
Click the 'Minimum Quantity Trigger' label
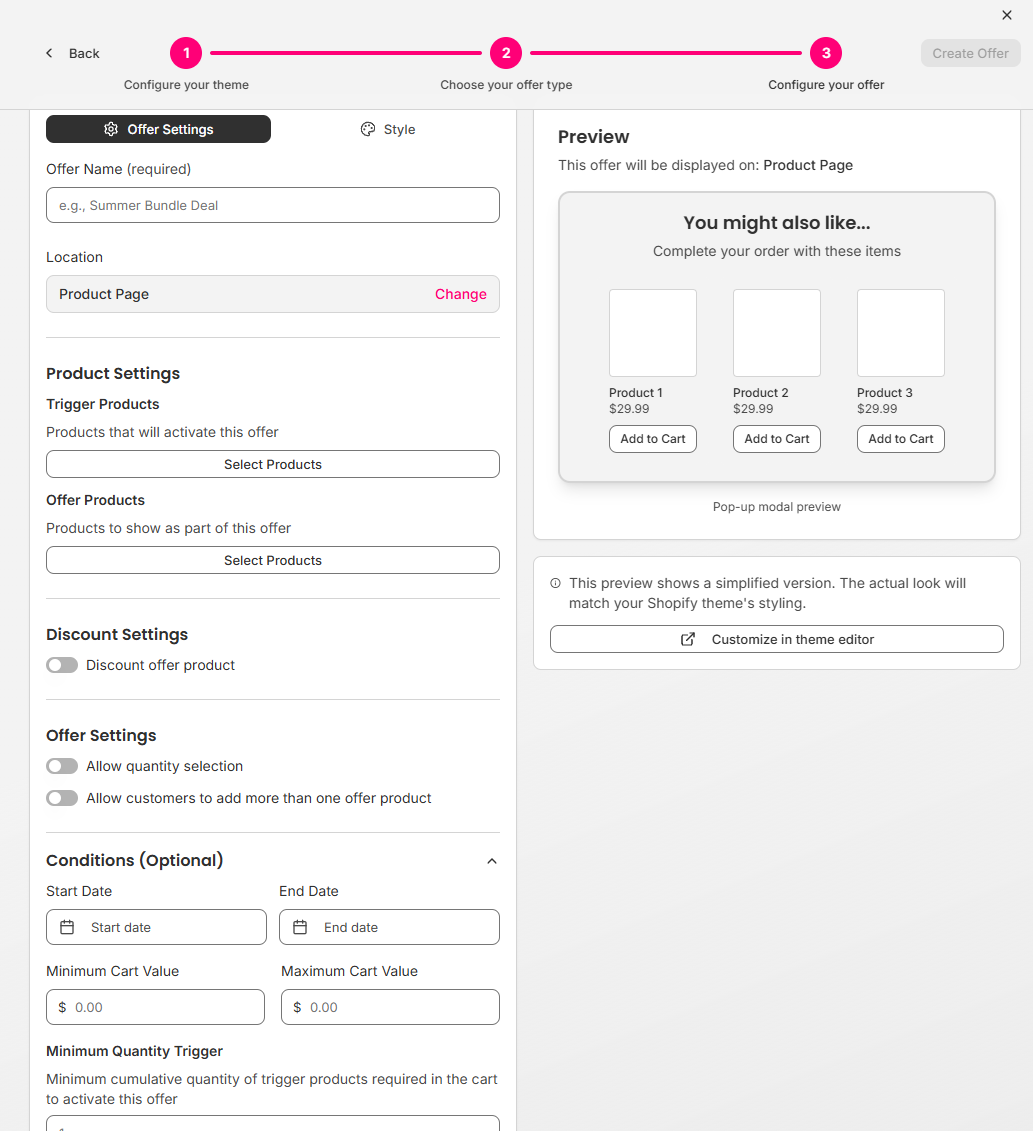(x=134, y=1051)
